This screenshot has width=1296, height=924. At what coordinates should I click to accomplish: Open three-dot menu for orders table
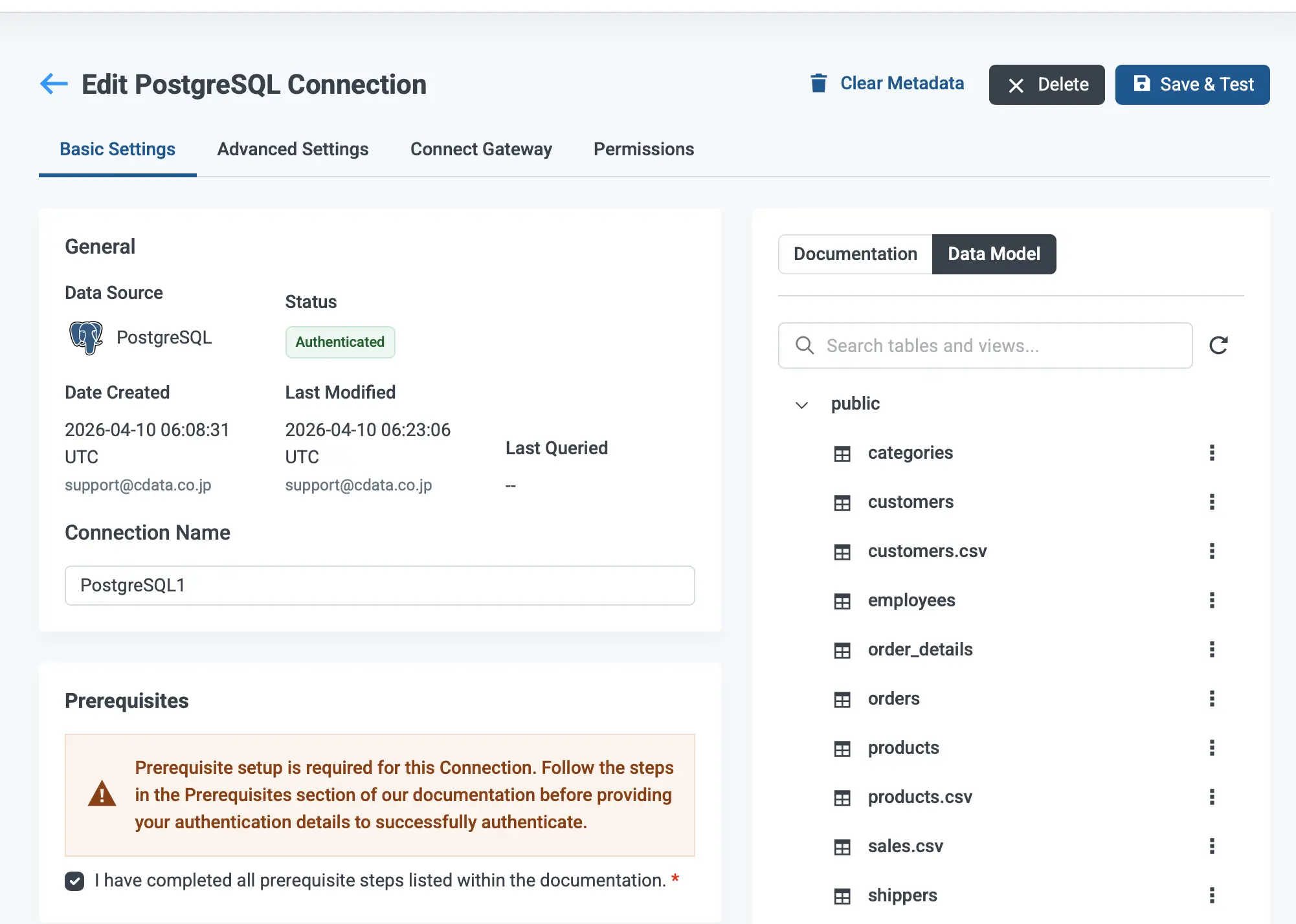(x=1212, y=699)
